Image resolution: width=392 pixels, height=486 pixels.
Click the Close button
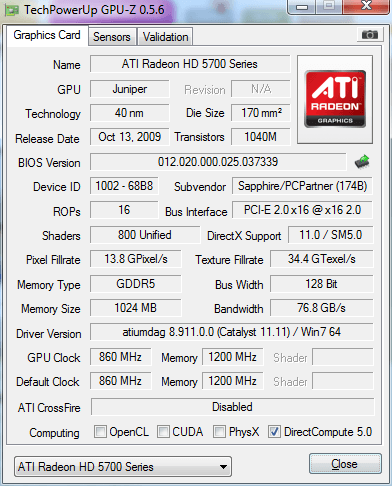[x=345, y=464]
